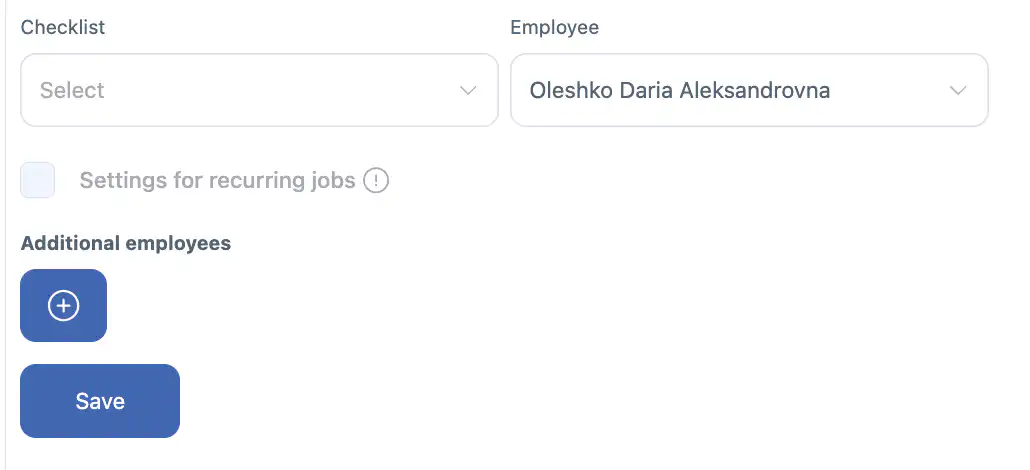Open the Checklist dropdown

pyautogui.click(x=259, y=90)
